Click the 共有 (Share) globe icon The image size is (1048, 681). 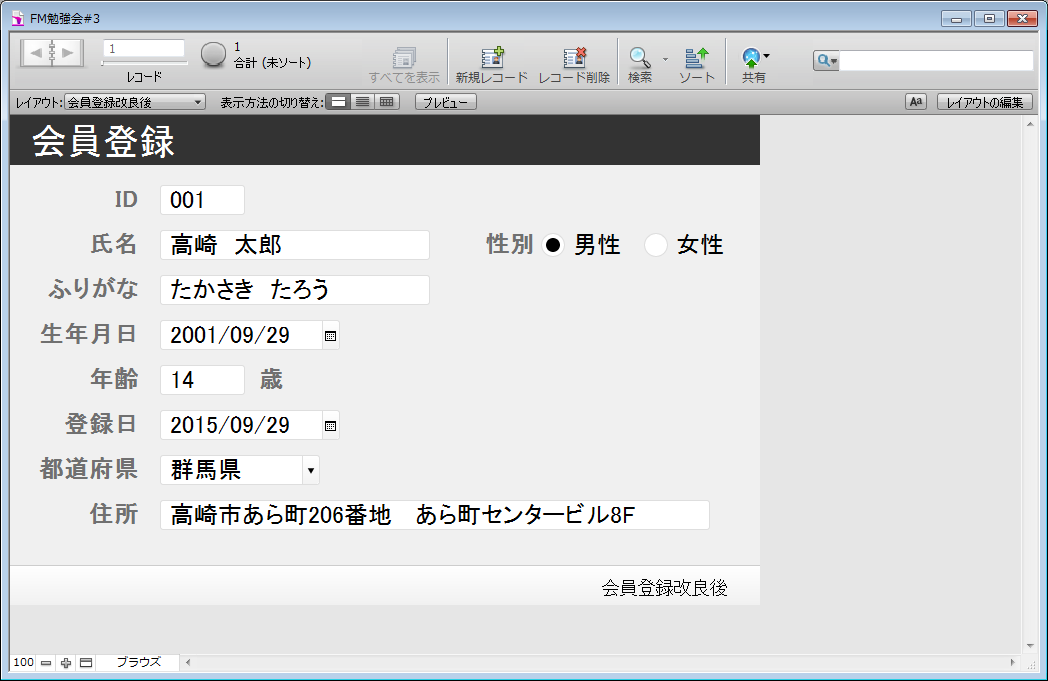coord(752,58)
